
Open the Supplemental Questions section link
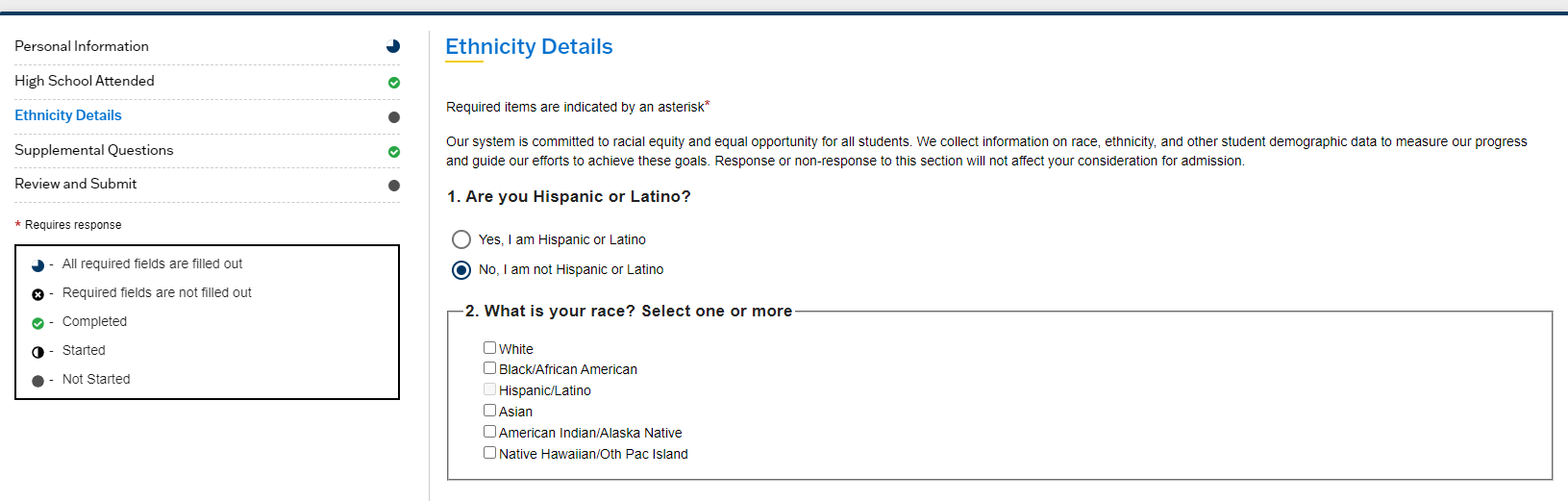click(94, 150)
